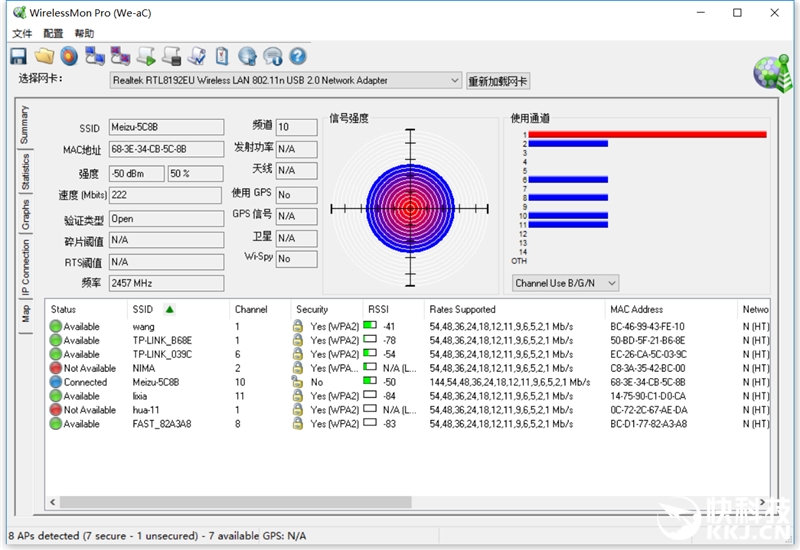Click the floppy disk save icon

(x=18, y=56)
